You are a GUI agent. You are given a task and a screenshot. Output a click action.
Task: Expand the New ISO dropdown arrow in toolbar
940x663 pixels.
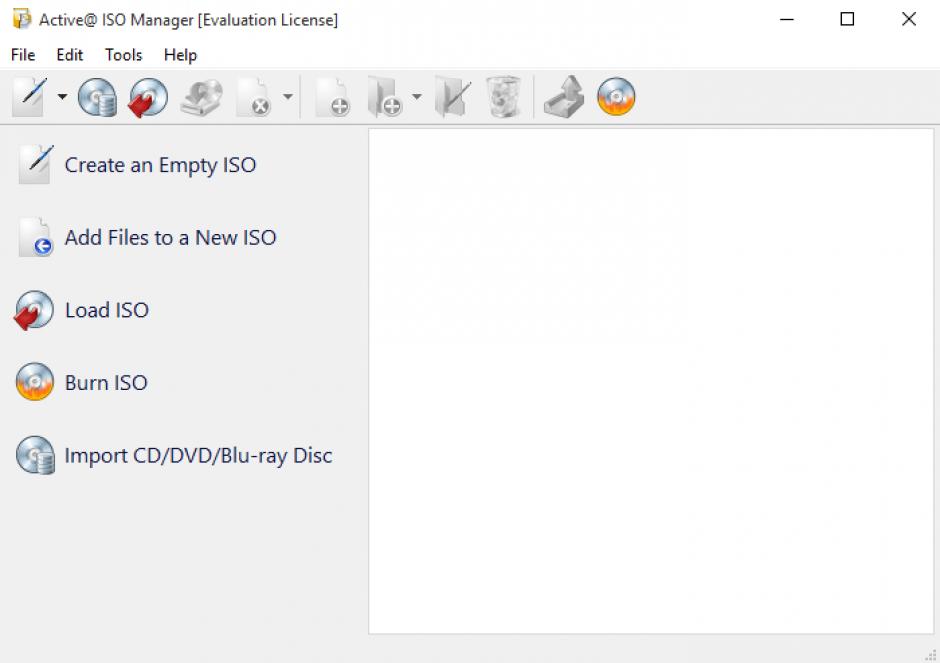tap(62, 97)
